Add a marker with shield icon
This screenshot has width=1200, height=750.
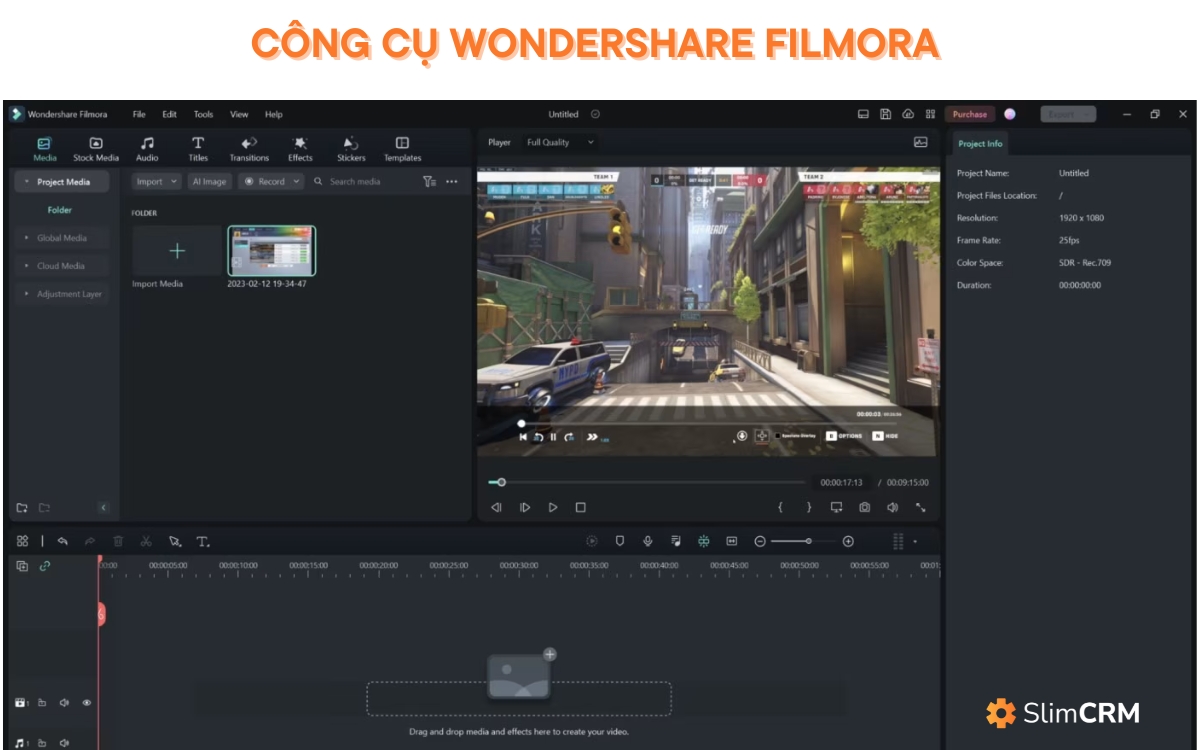click(x=620, y=541)
